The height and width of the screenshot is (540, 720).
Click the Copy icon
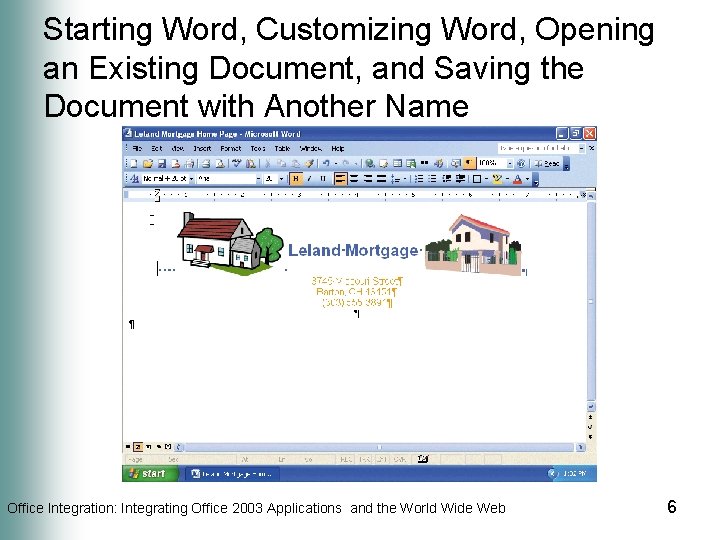281,163
